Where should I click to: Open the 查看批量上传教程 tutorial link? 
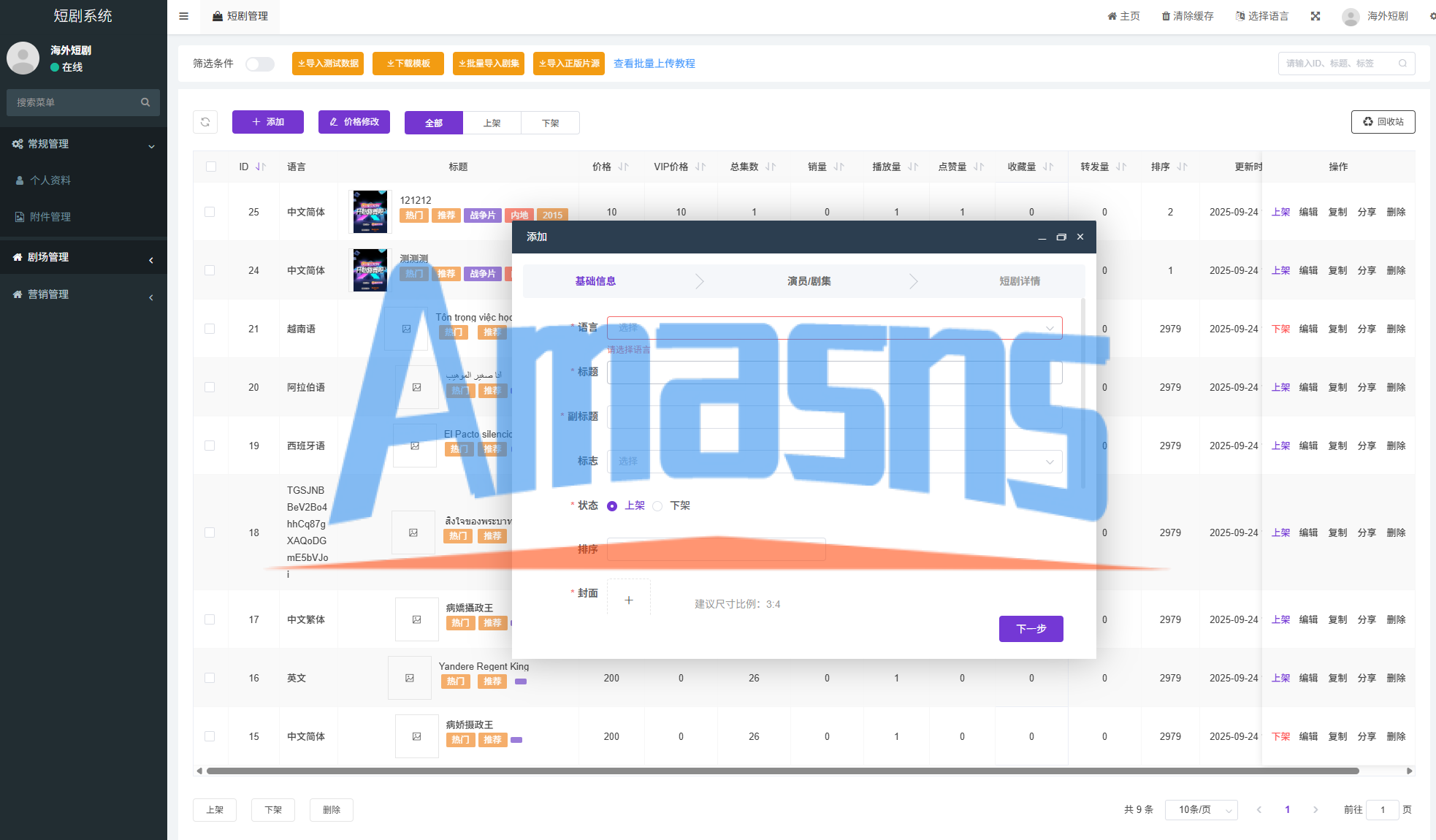654,64
